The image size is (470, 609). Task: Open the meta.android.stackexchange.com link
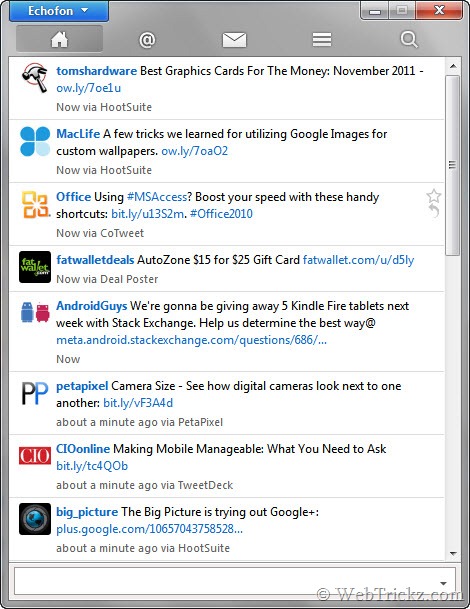pos(191,340)
